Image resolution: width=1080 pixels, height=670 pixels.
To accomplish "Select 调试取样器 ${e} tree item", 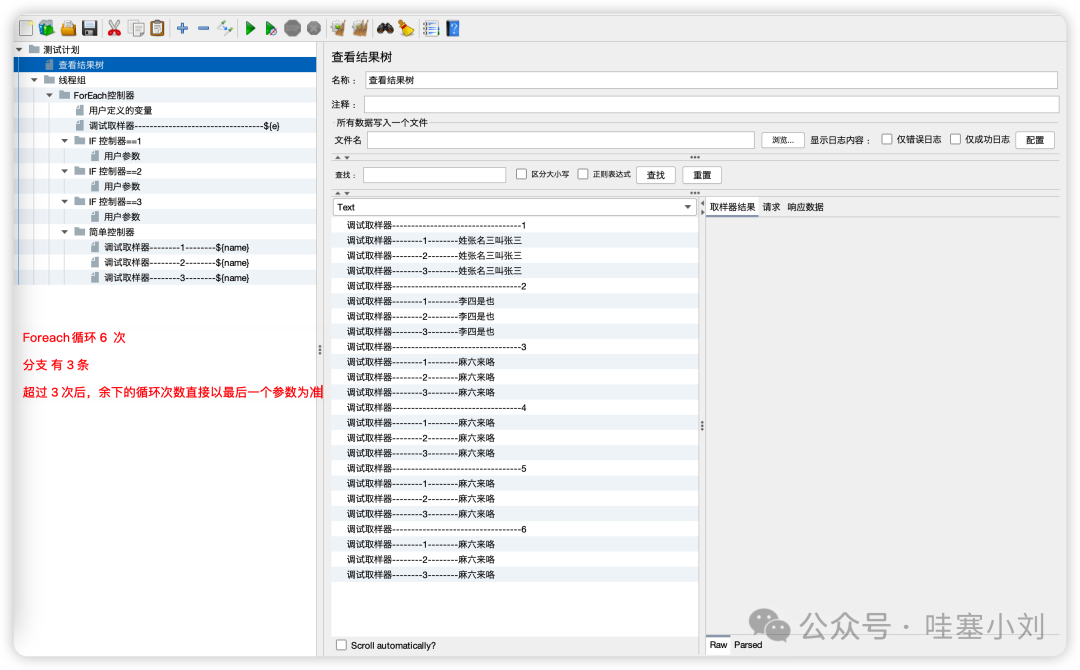I will (184, 125).
